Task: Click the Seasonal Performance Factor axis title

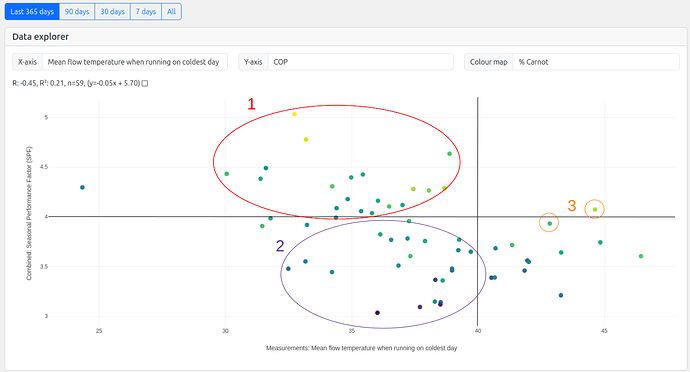Action: [x=29, y=213]
